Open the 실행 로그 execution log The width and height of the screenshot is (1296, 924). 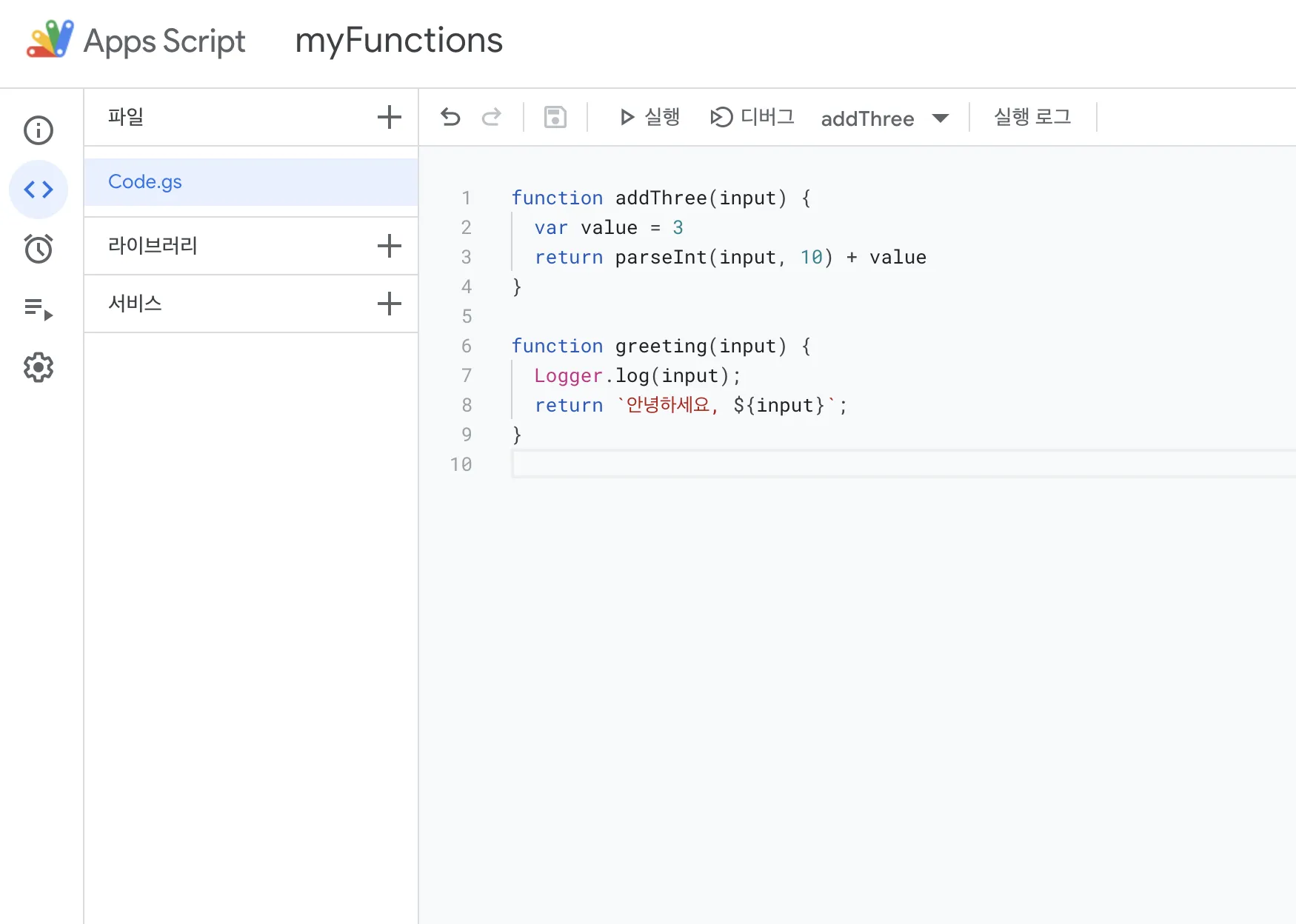[x=1032, y=117]
